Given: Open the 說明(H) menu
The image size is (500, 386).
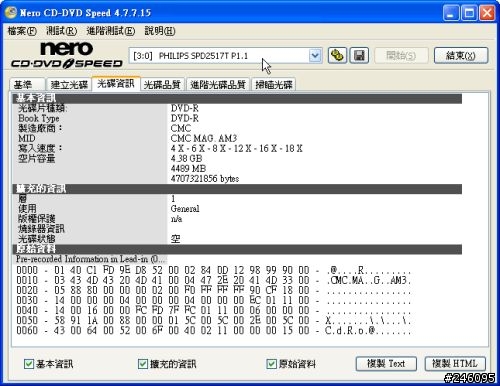Looking at the screenshot, I should 160,31.
